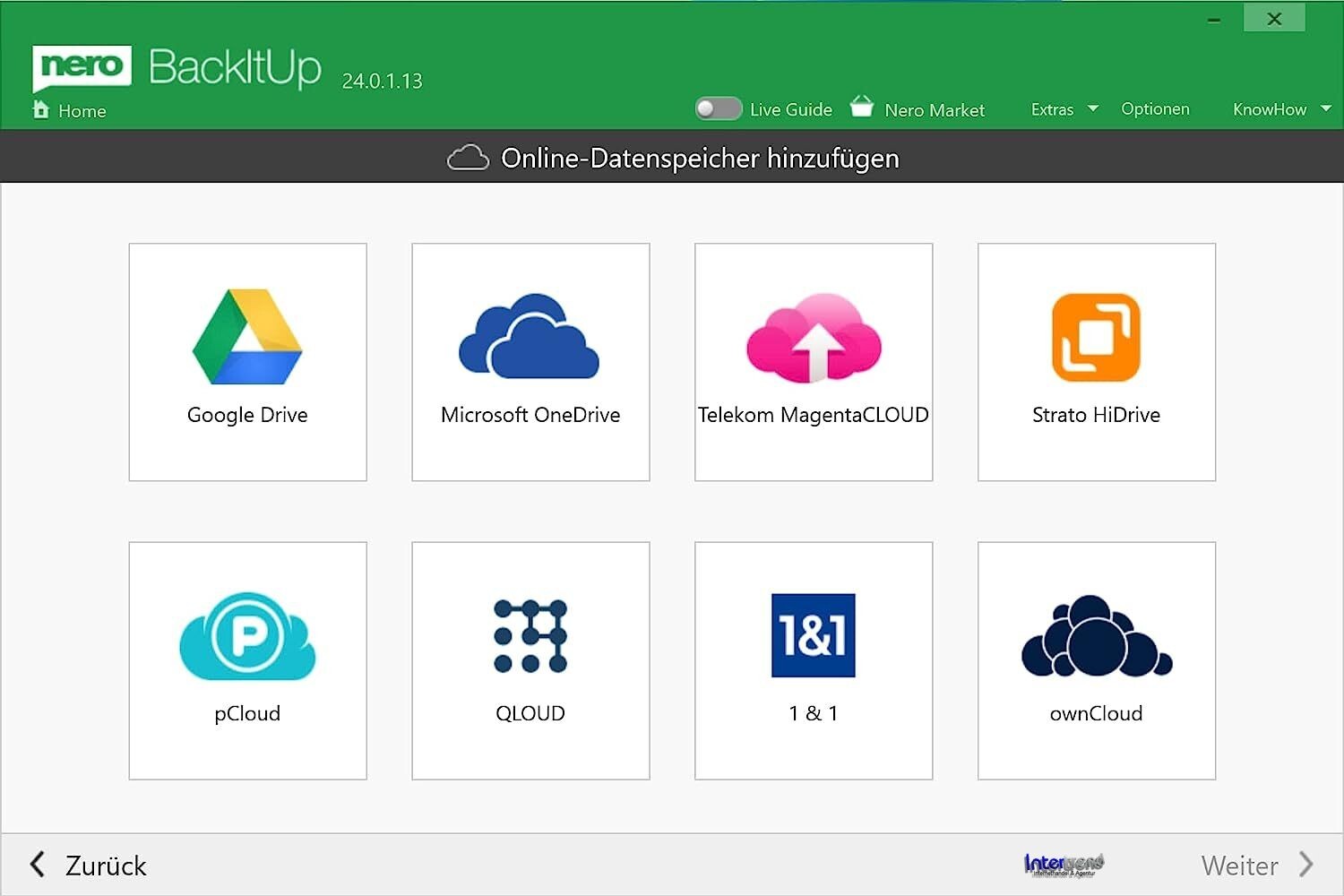Click the BackItUp title text
Viewport: 1344px width, 896px height.
coord(235,67)
